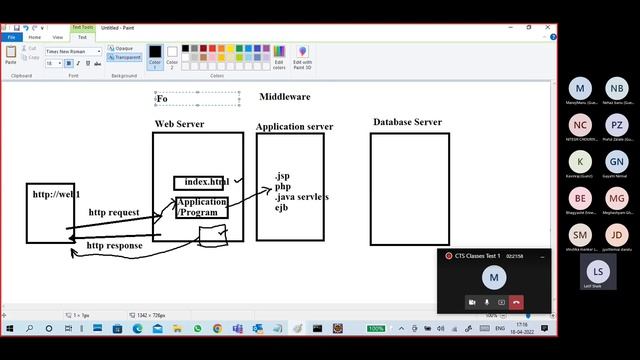
Task: Open the File menu
Action: [11, 37]
